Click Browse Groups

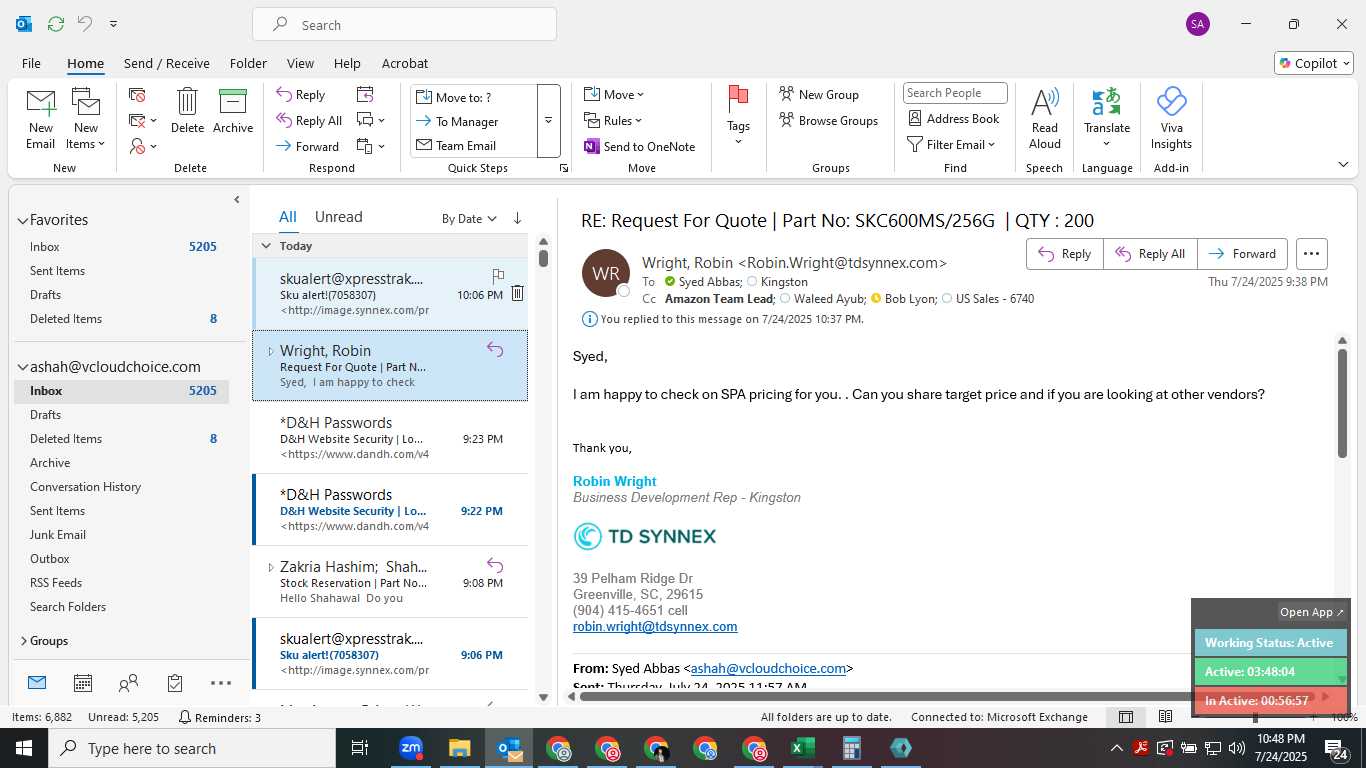coord(828,121)
